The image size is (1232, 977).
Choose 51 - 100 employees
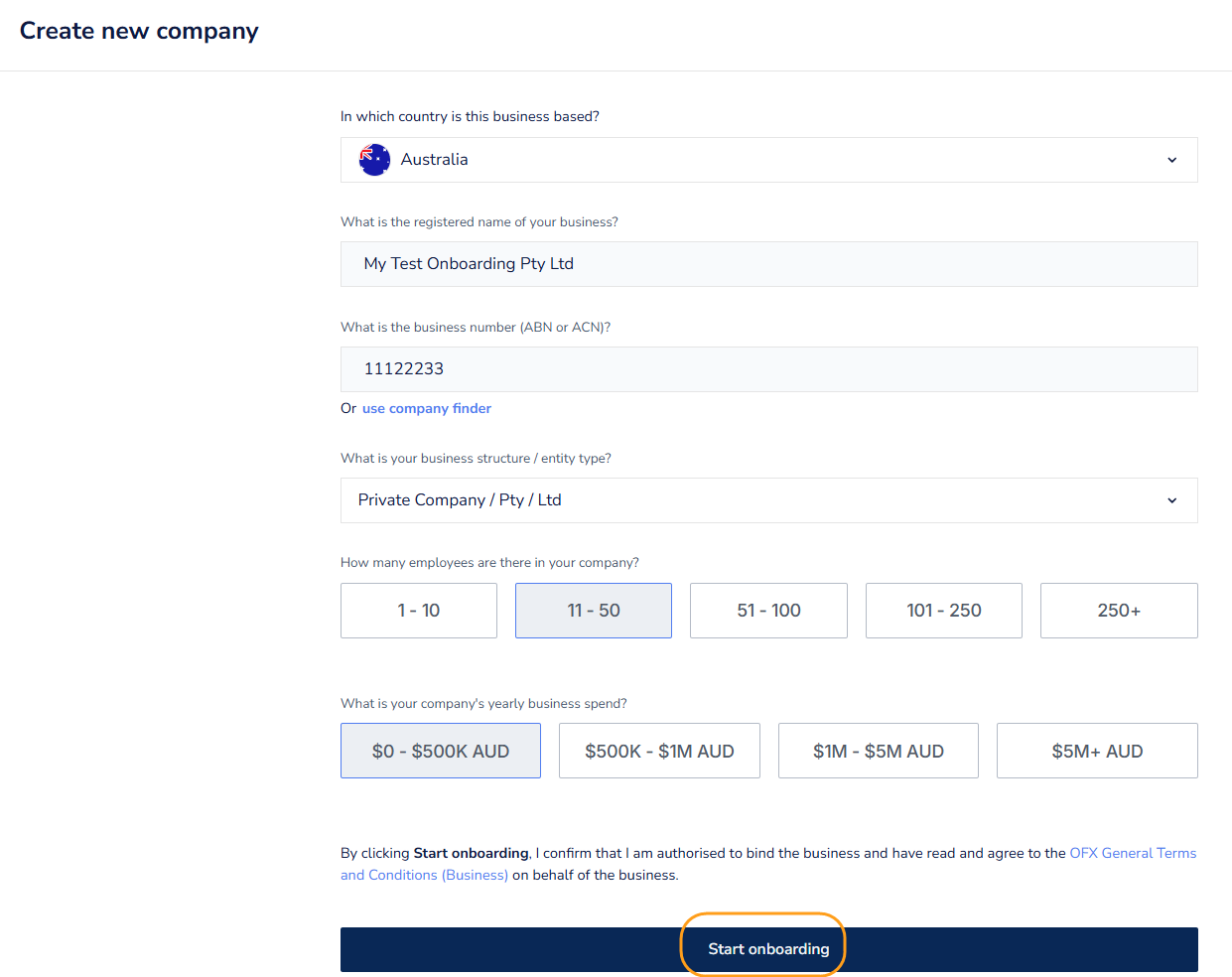coord(768,611)
